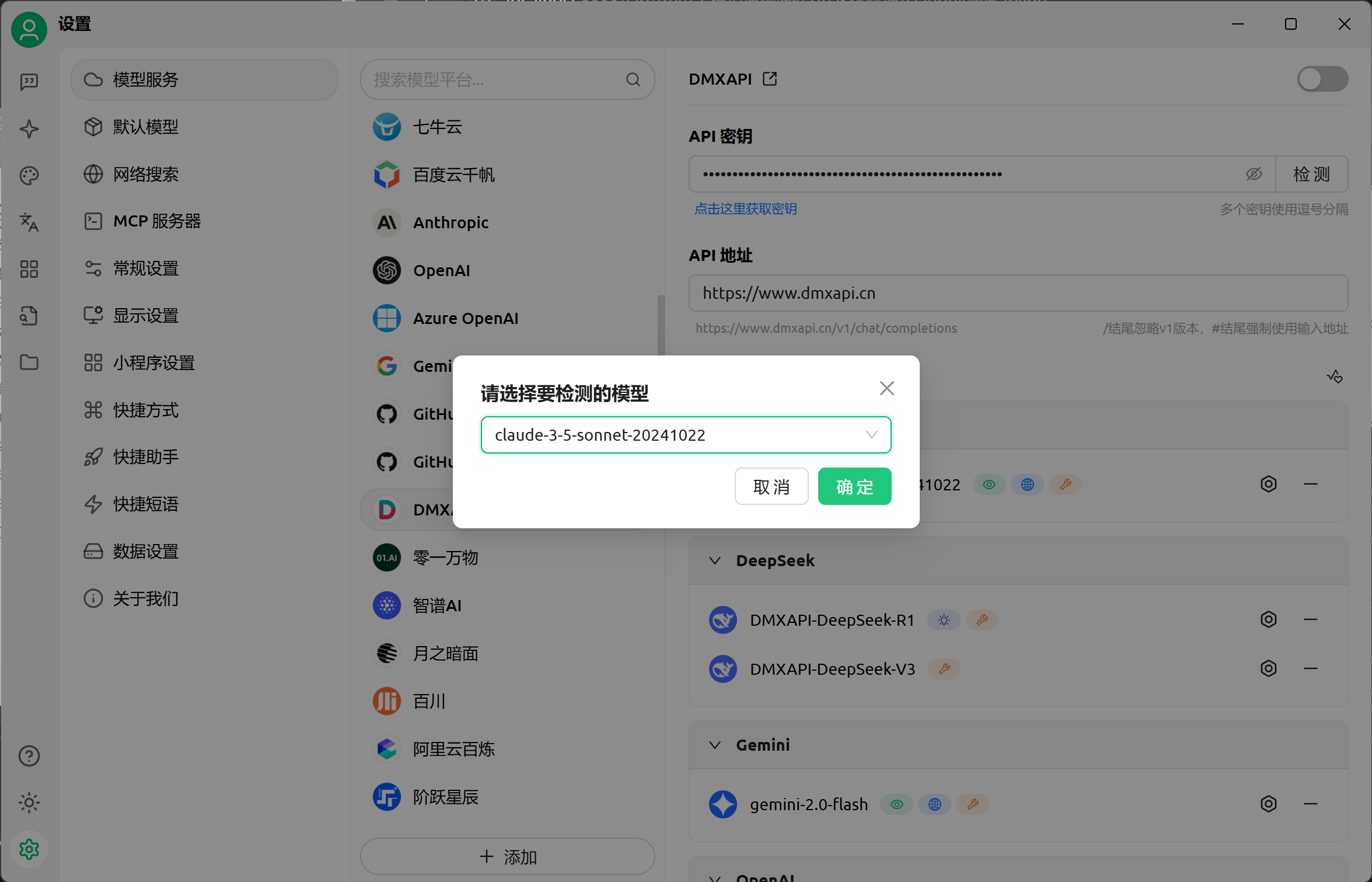Click settings icon on claude 41022 row

[1269, 484]
